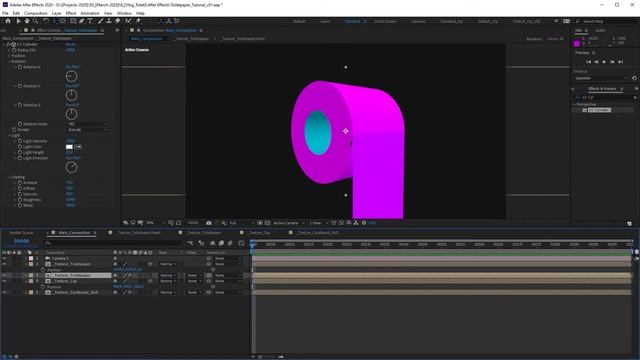
Task: Select the Roto Brush tool
Action: click(x=129, y=21)
